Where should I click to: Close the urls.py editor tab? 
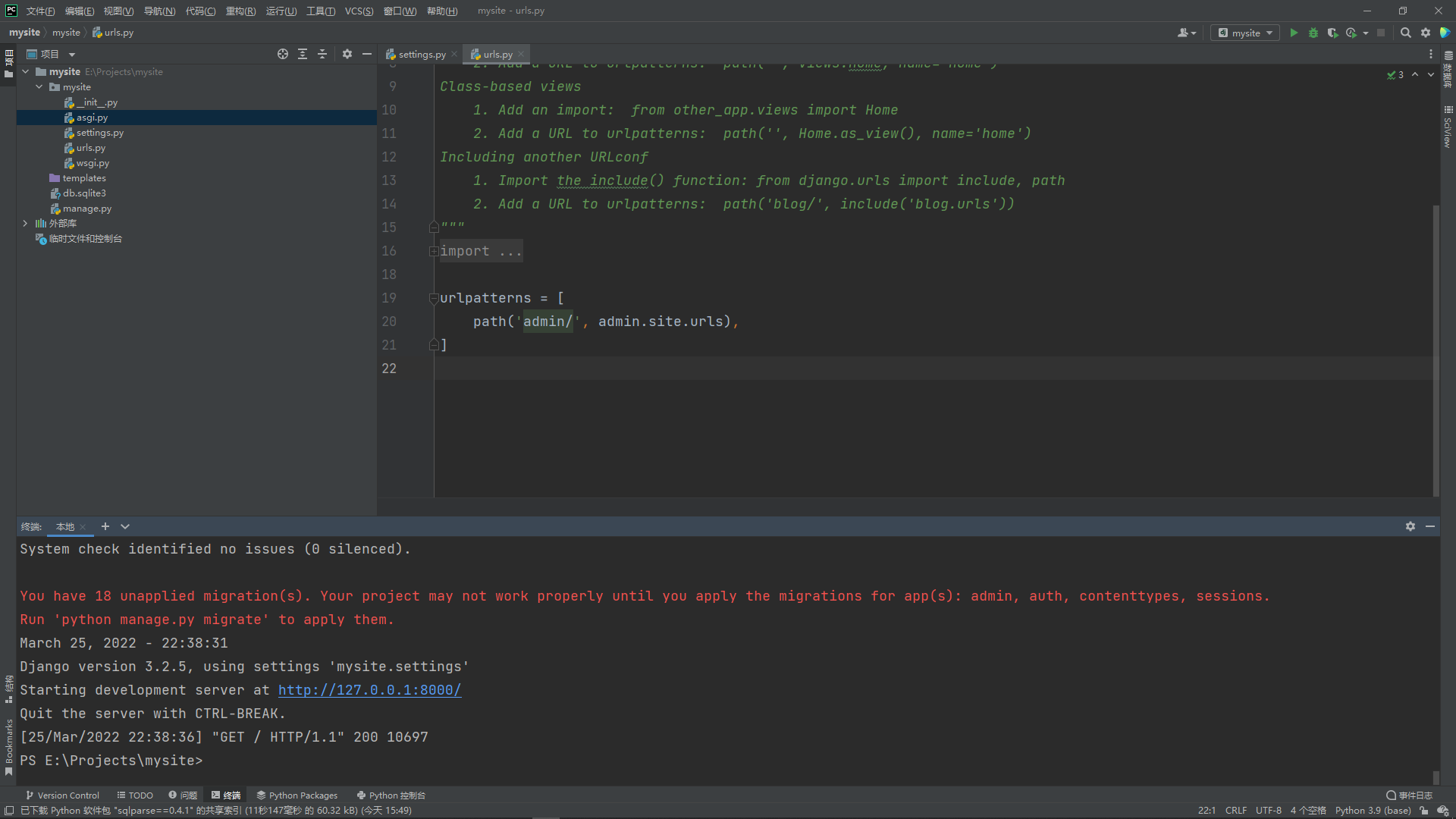pos(521,55)
